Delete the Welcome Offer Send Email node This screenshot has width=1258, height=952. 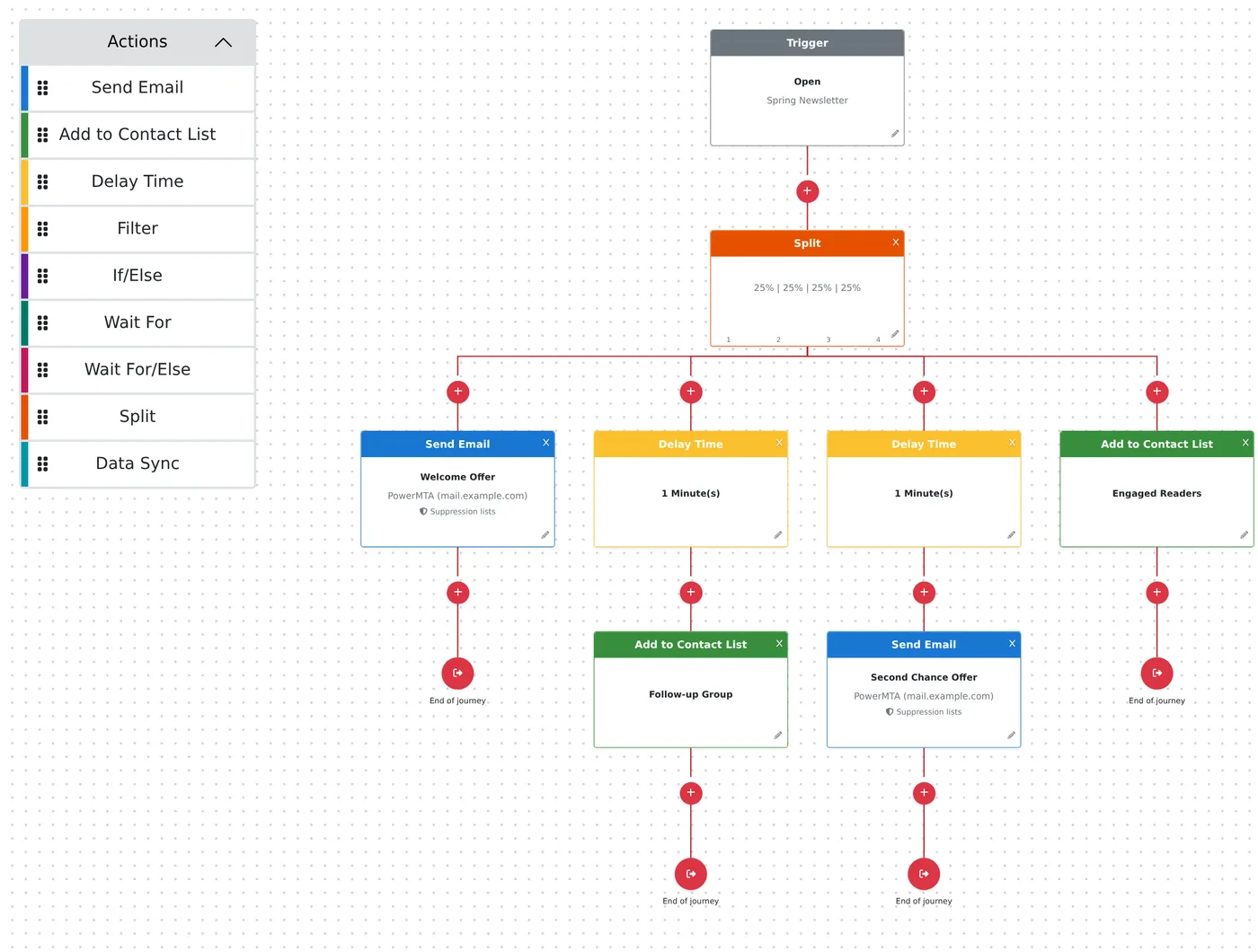(x=545, y=443)
